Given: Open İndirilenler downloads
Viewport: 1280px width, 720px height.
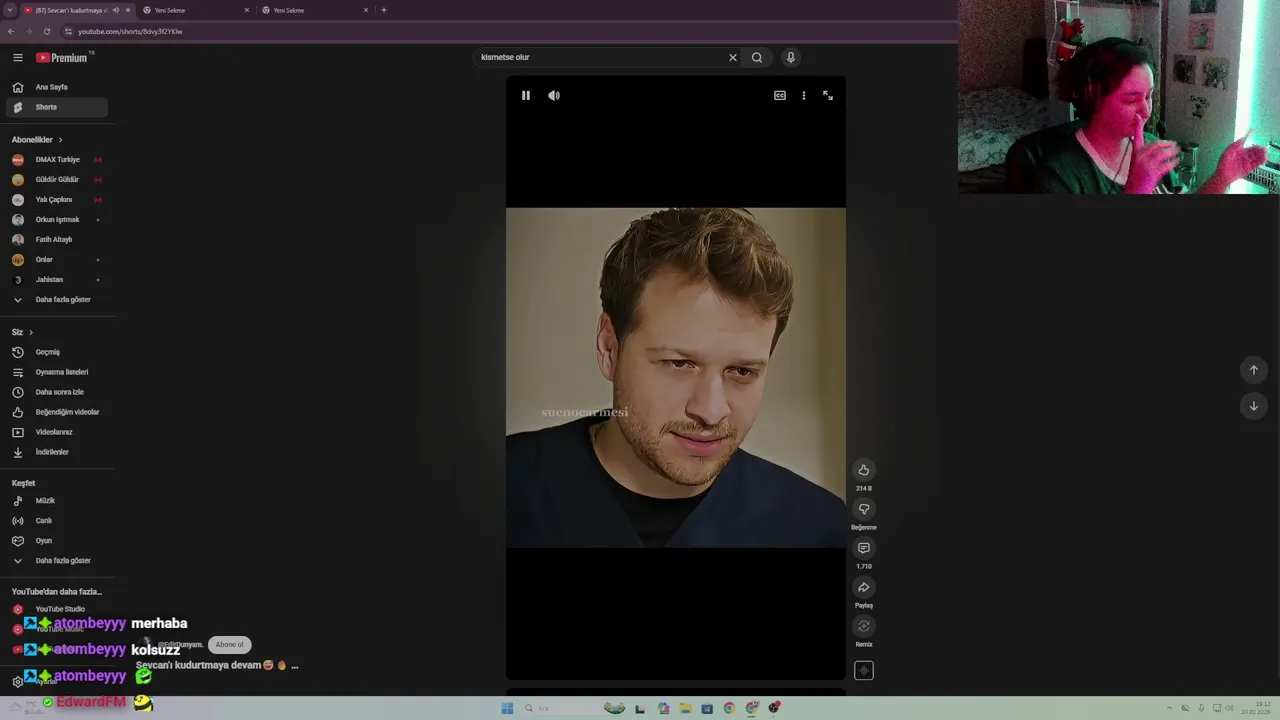Looking at the screenshot, I should point(57,452).
